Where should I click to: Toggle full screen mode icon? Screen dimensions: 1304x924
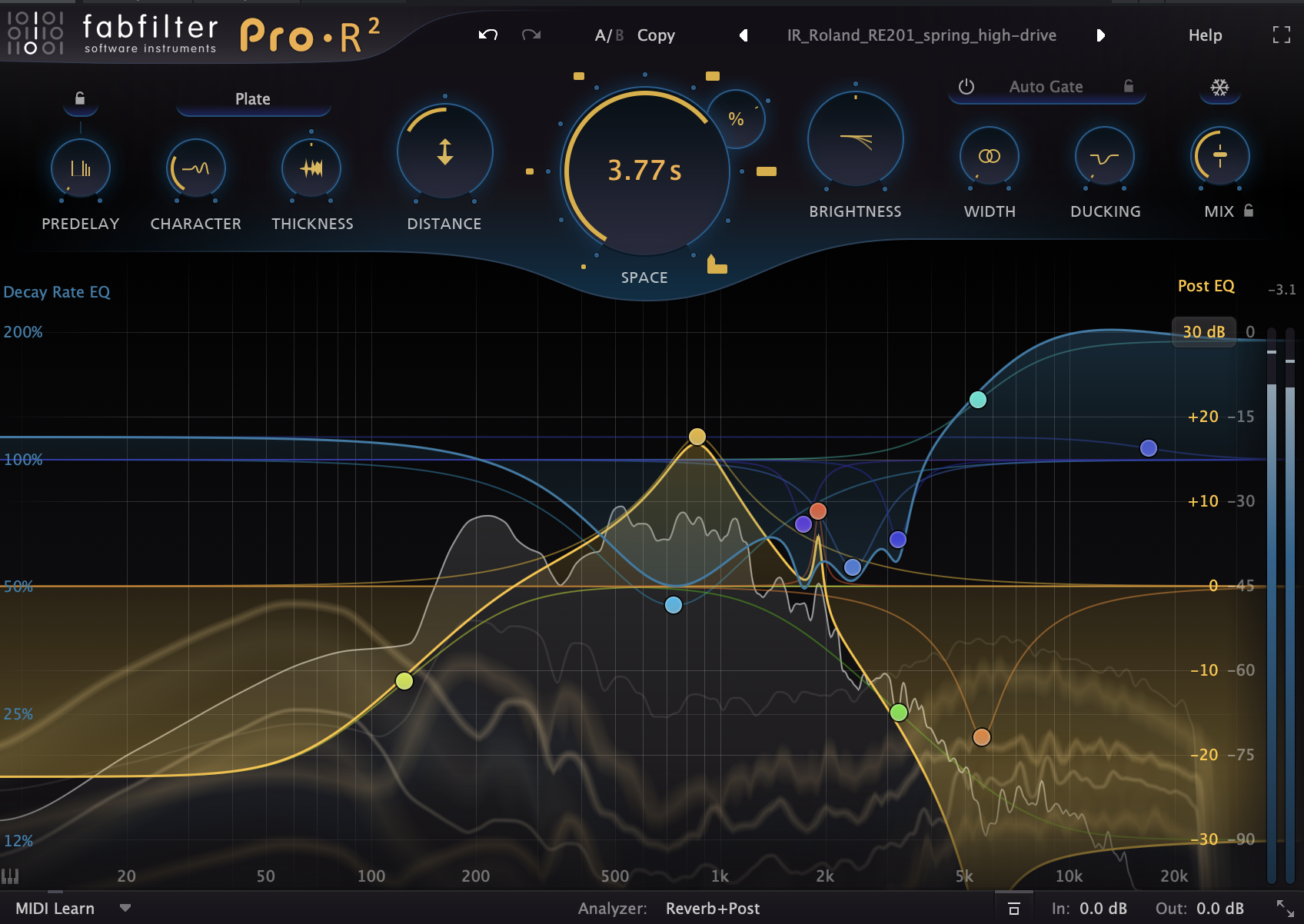1282,35
